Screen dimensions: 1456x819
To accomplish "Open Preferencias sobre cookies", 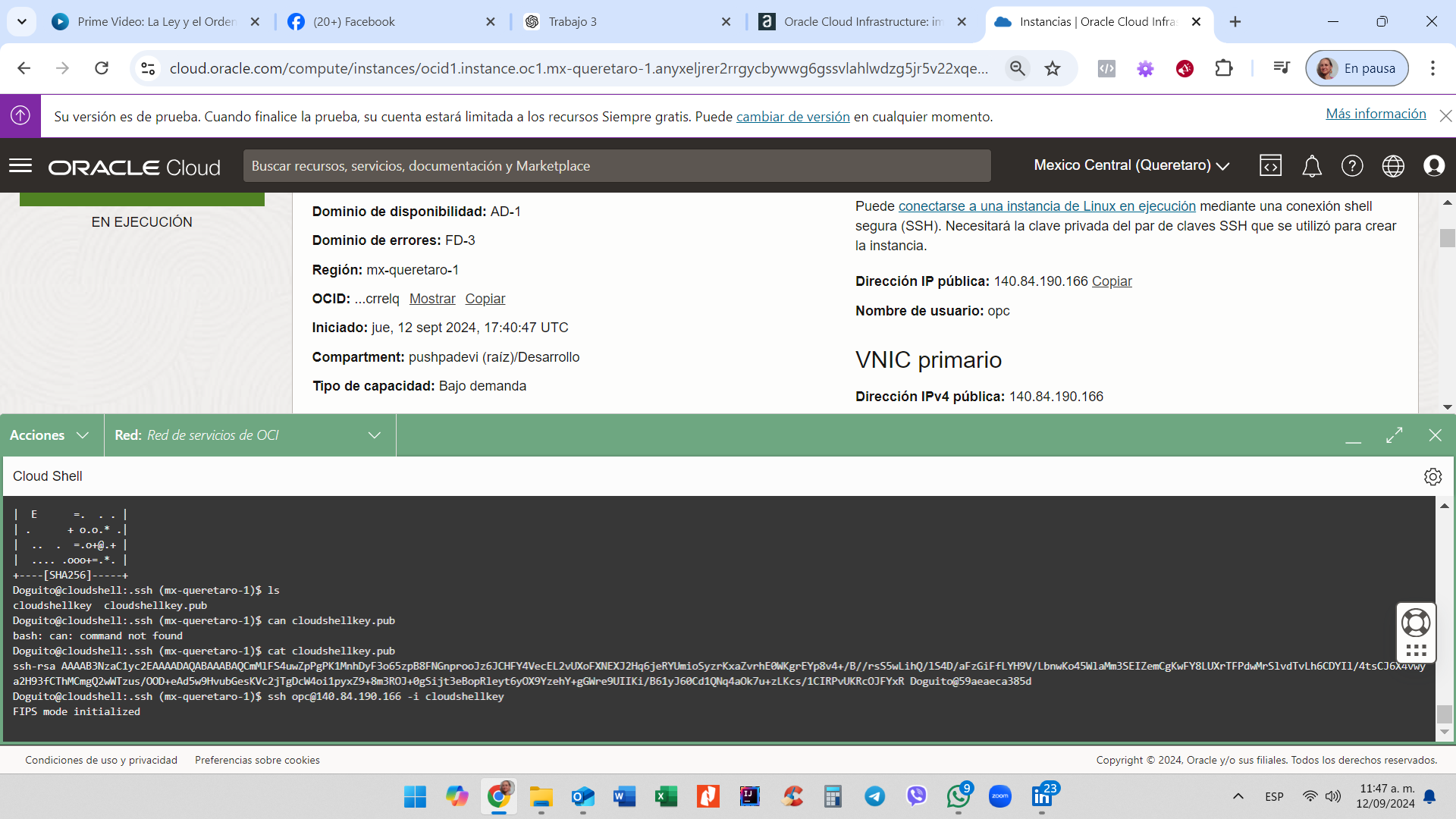I will (257, 760).
